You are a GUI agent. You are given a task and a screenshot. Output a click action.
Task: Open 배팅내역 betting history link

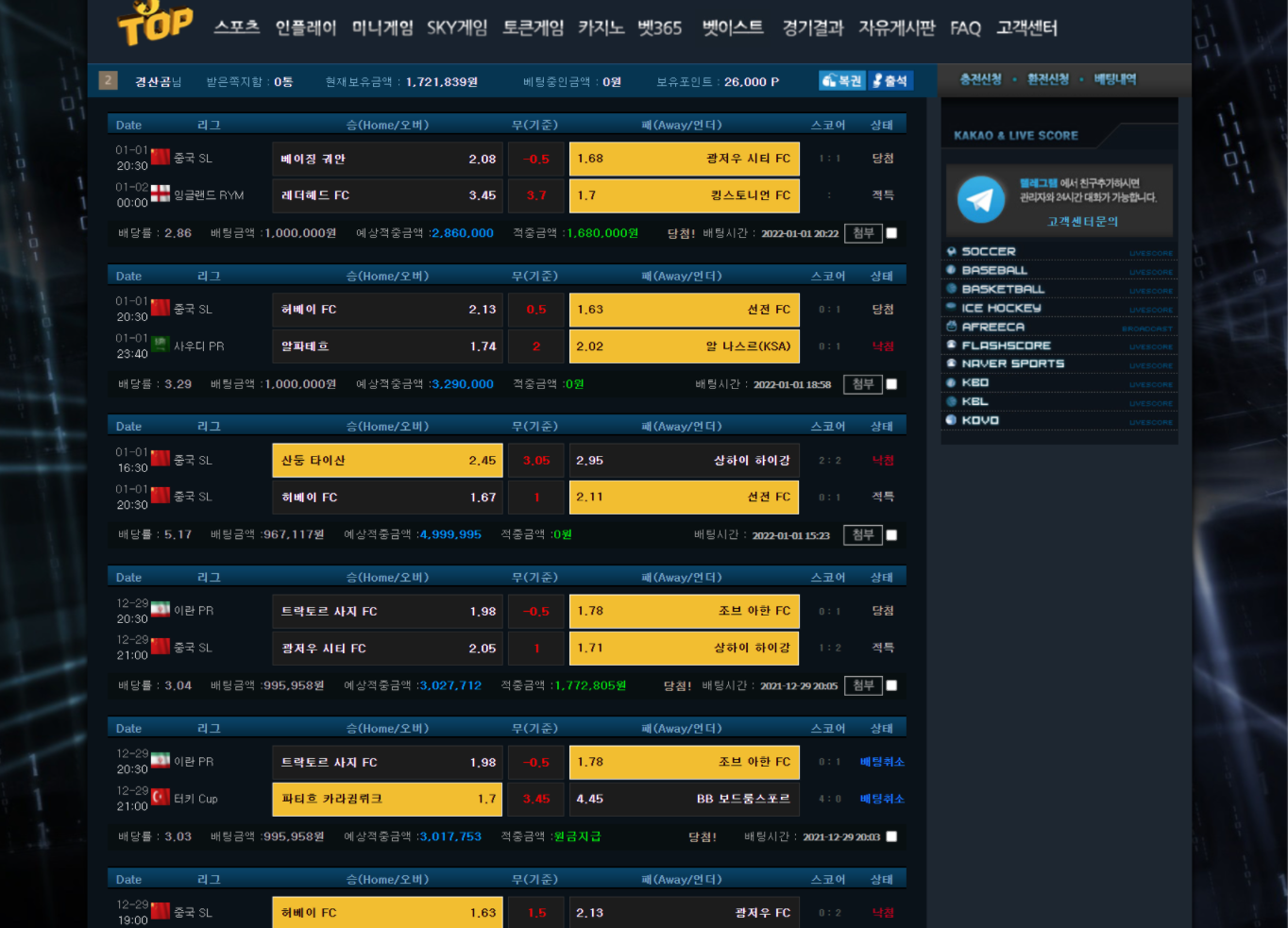click(1115, 79)
